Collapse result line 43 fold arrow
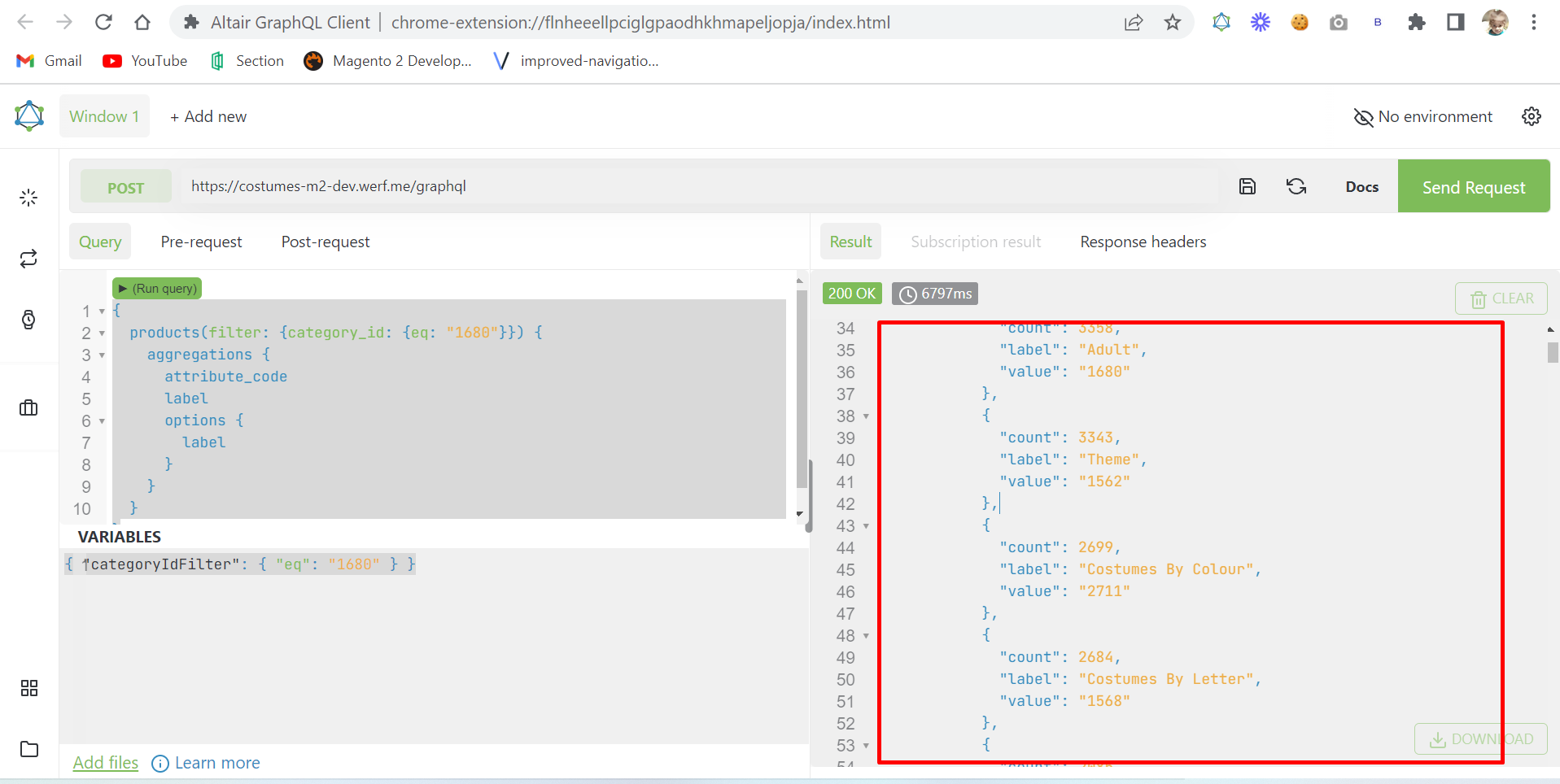 [x=866, y=526]
